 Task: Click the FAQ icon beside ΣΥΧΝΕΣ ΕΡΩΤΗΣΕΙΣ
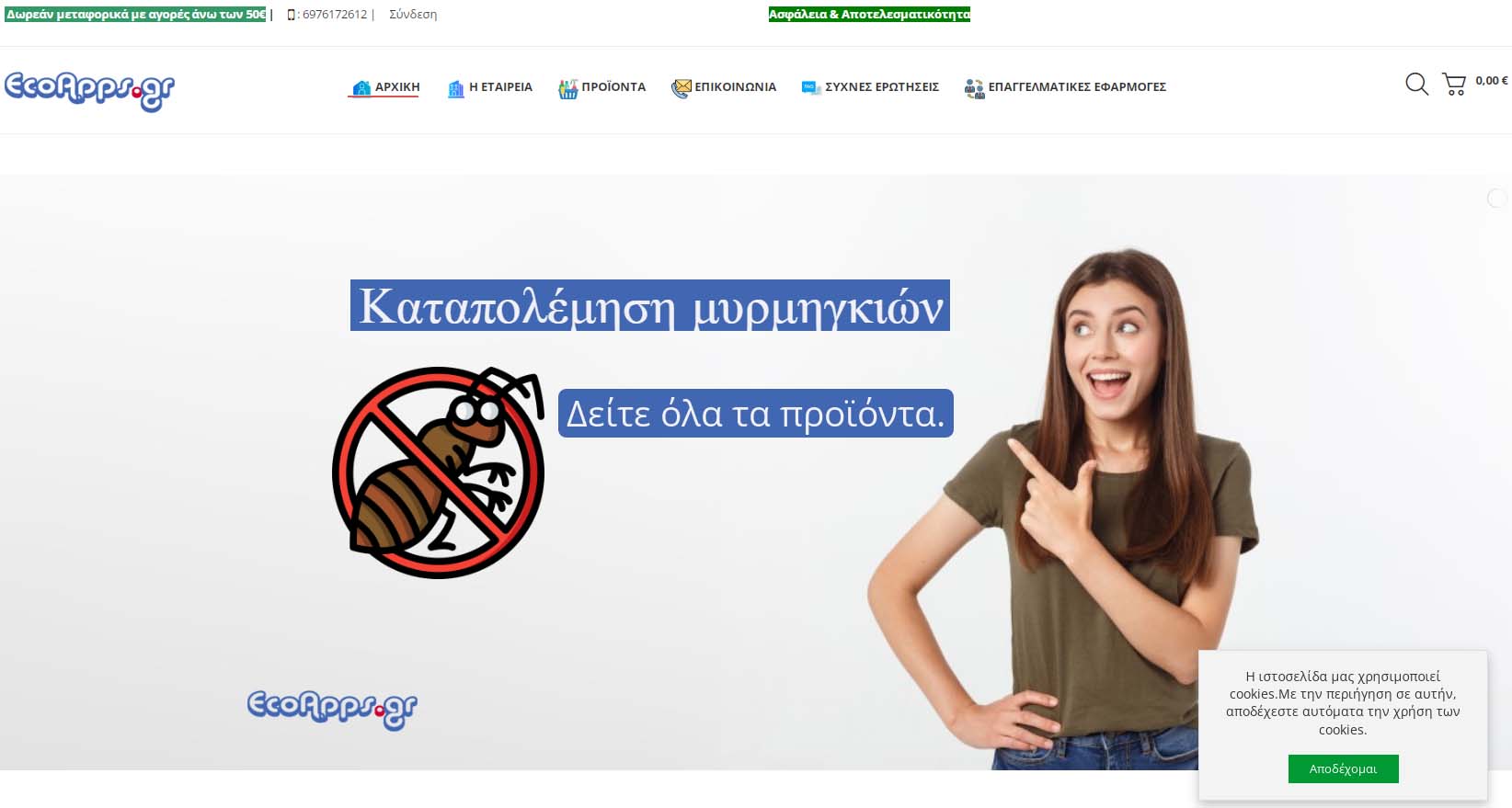tap(810, 88)
